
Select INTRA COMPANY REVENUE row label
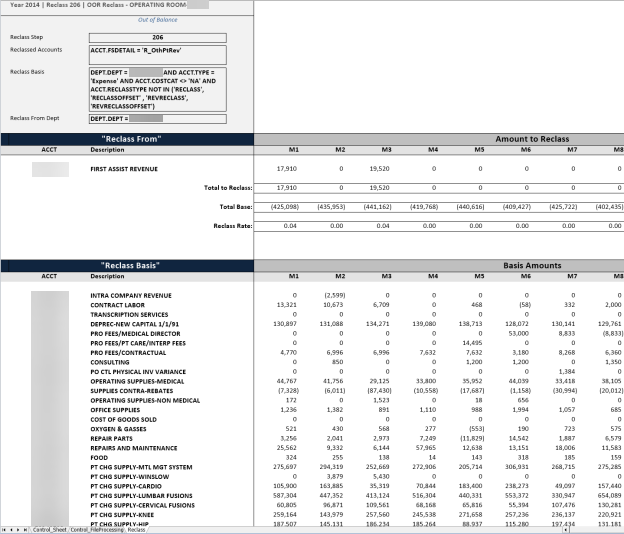click(x=131, y=296)
